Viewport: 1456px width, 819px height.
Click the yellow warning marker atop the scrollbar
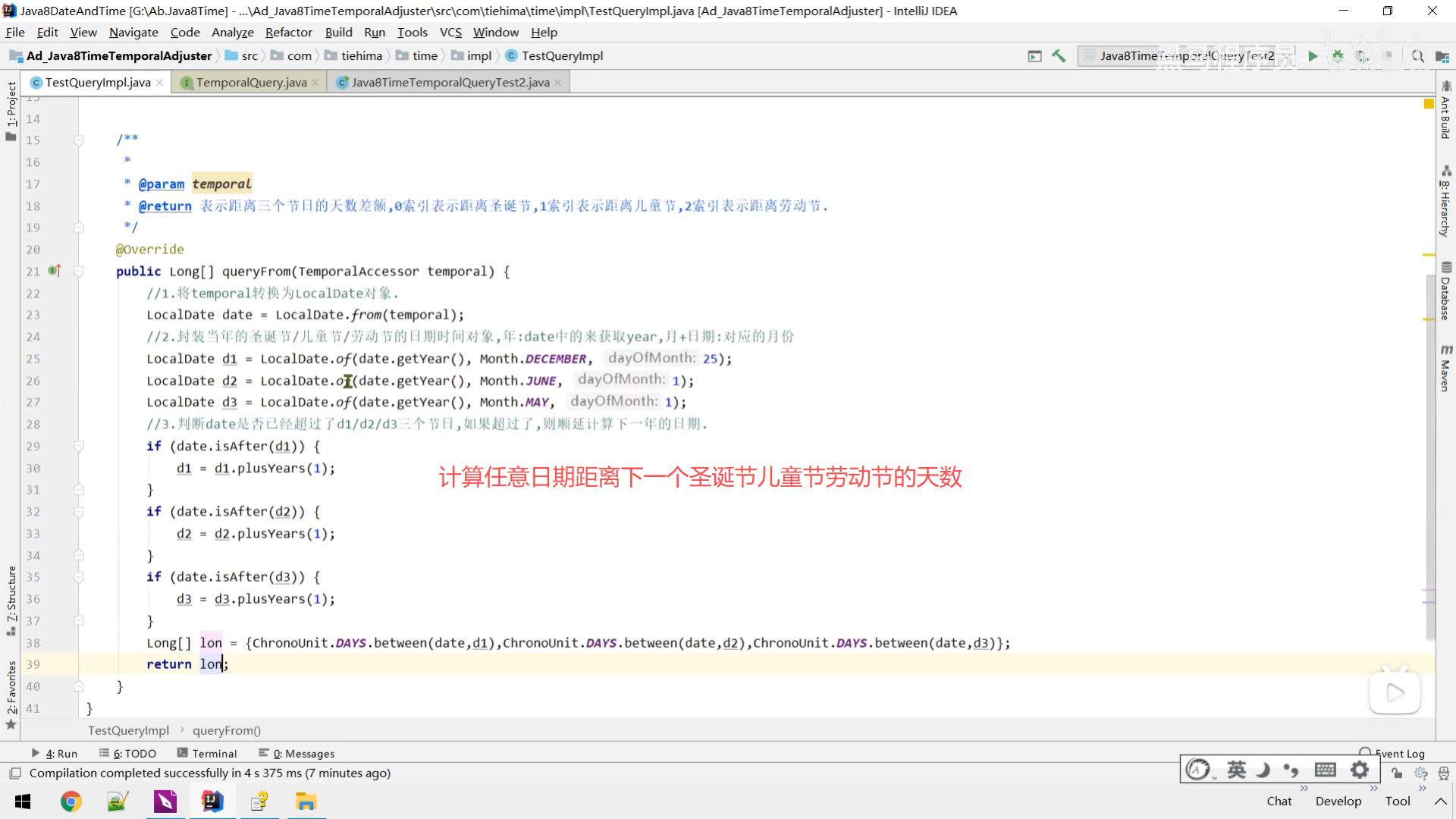coord(1429,103)
